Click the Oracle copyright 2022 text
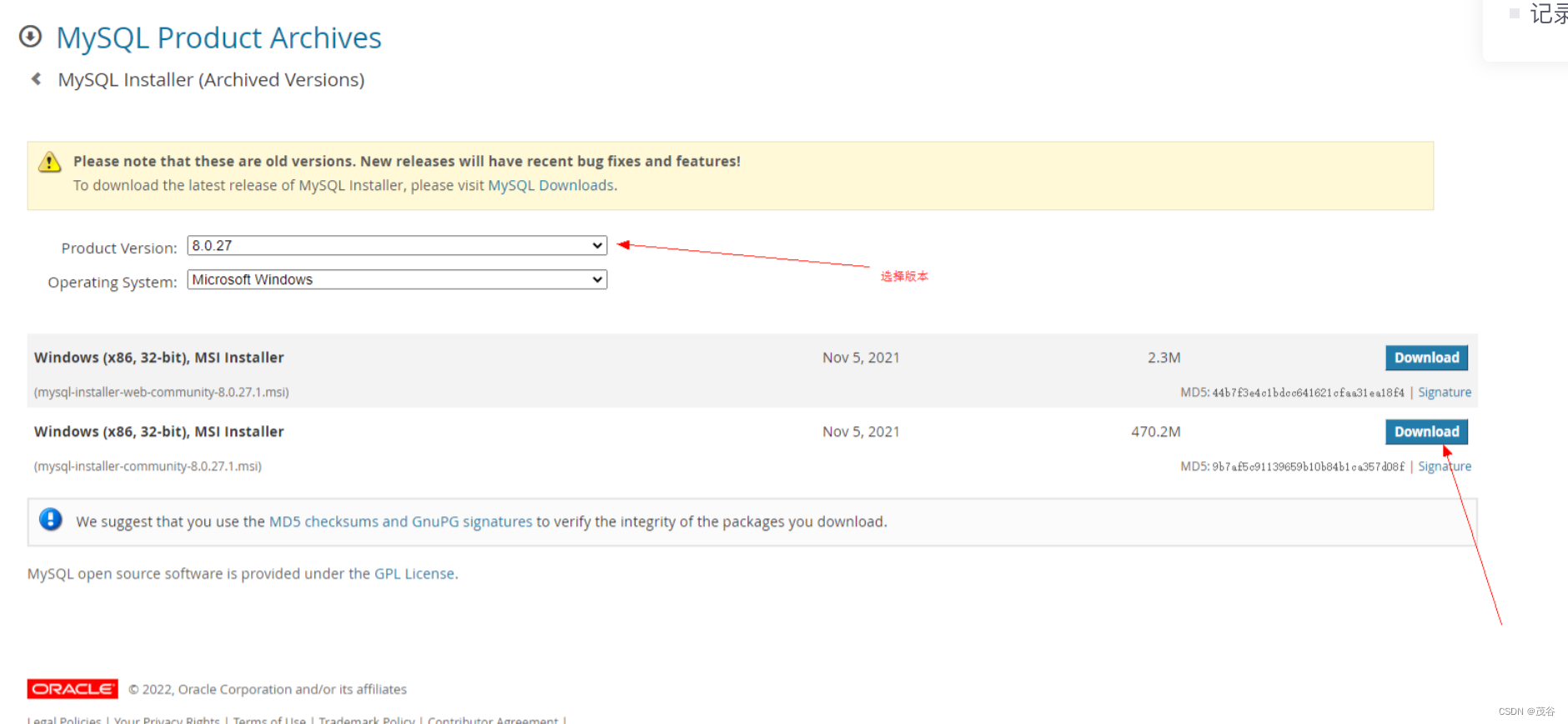 pyautogui.click(x=268, y=689)
